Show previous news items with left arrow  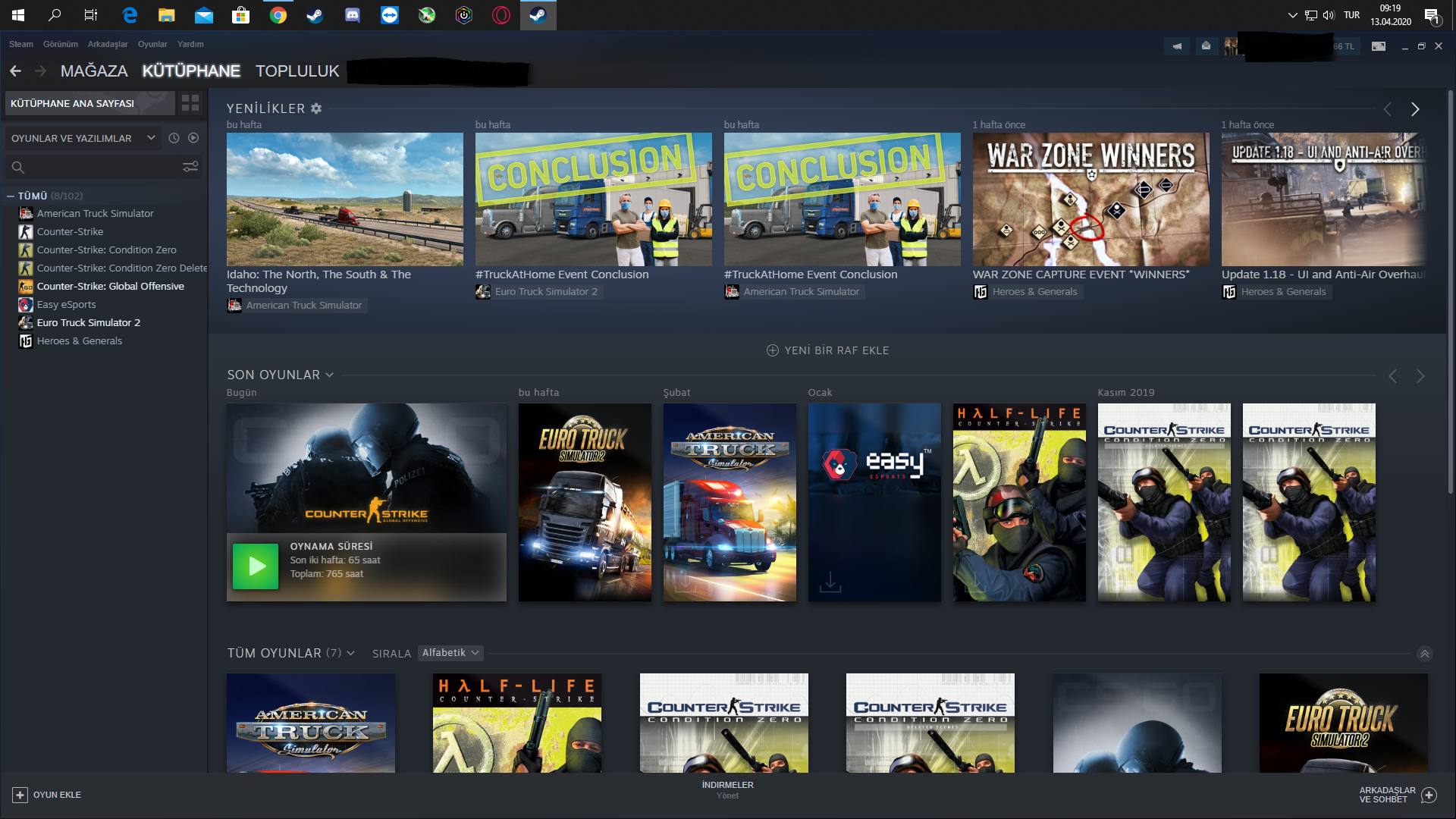(1387, 109)
